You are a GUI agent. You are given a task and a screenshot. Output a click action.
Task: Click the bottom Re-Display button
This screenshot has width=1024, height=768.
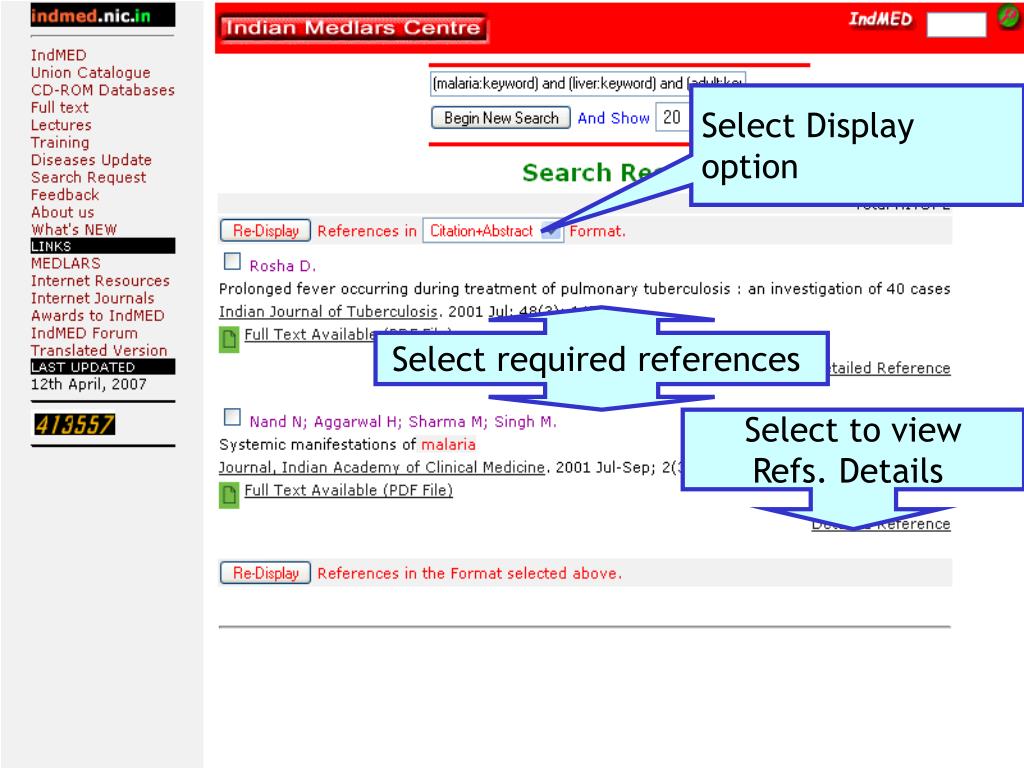(265, 573)
